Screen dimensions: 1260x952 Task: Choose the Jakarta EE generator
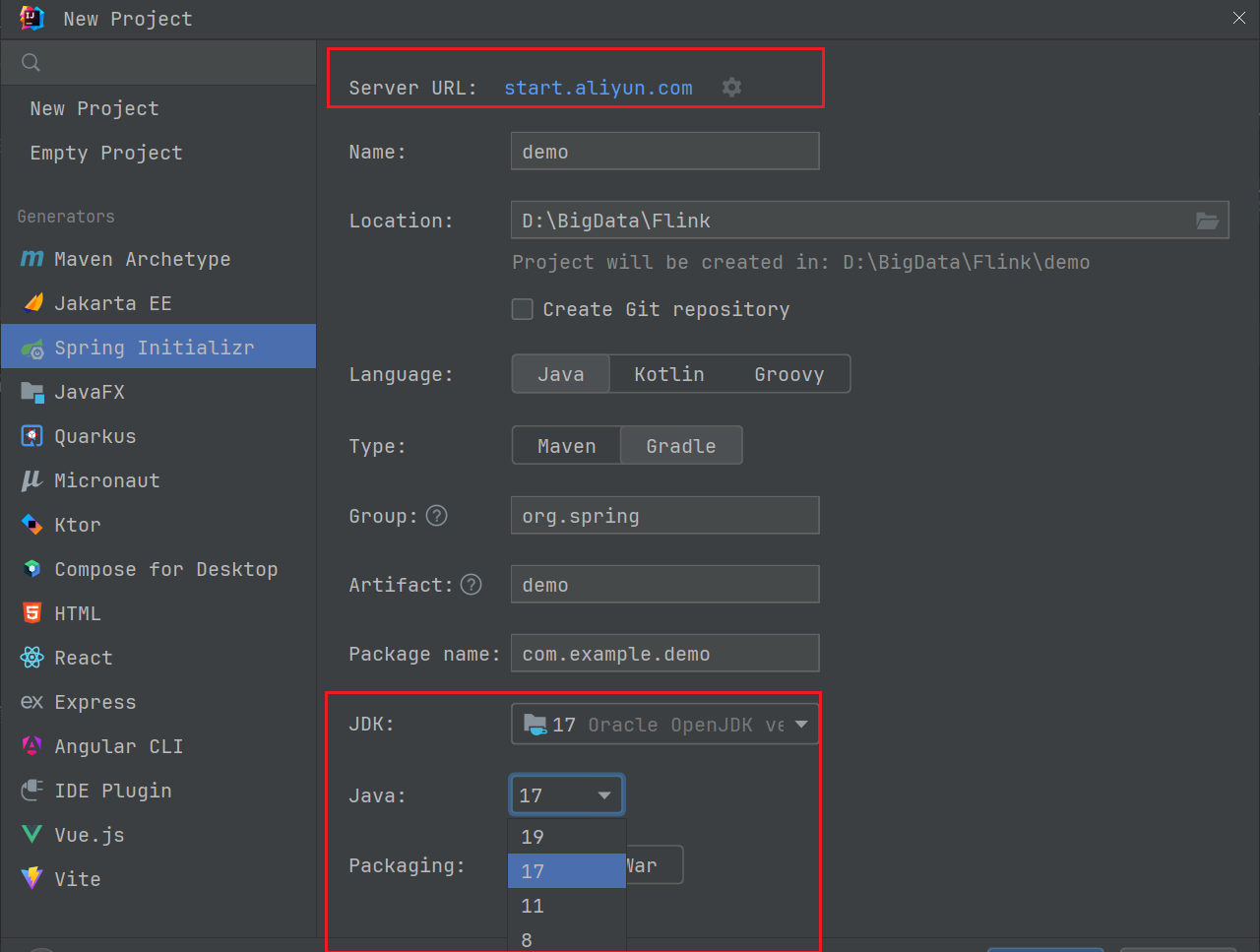coord(158,303)
